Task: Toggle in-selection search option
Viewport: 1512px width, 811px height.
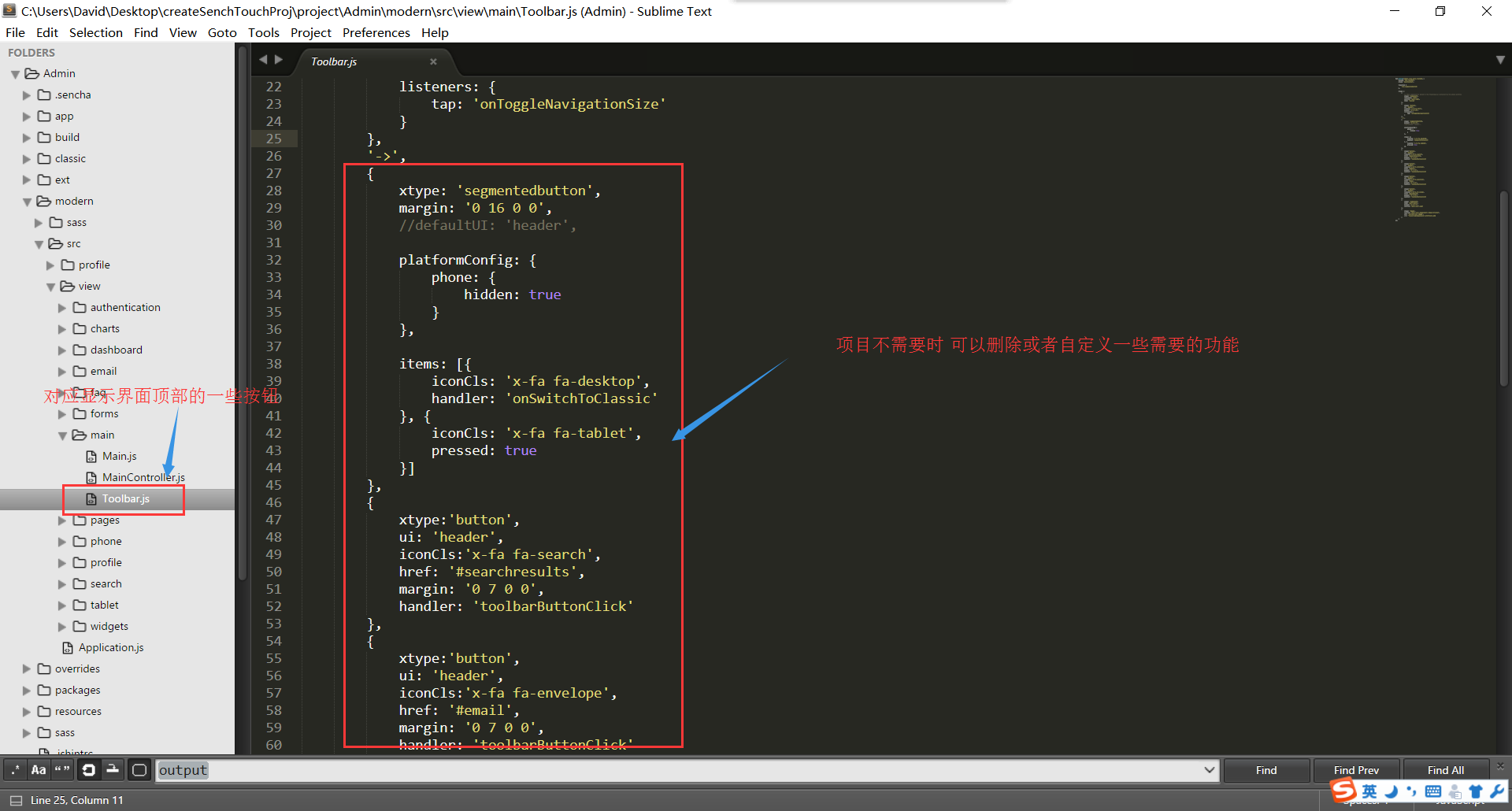Action: [x=113, y=770]
